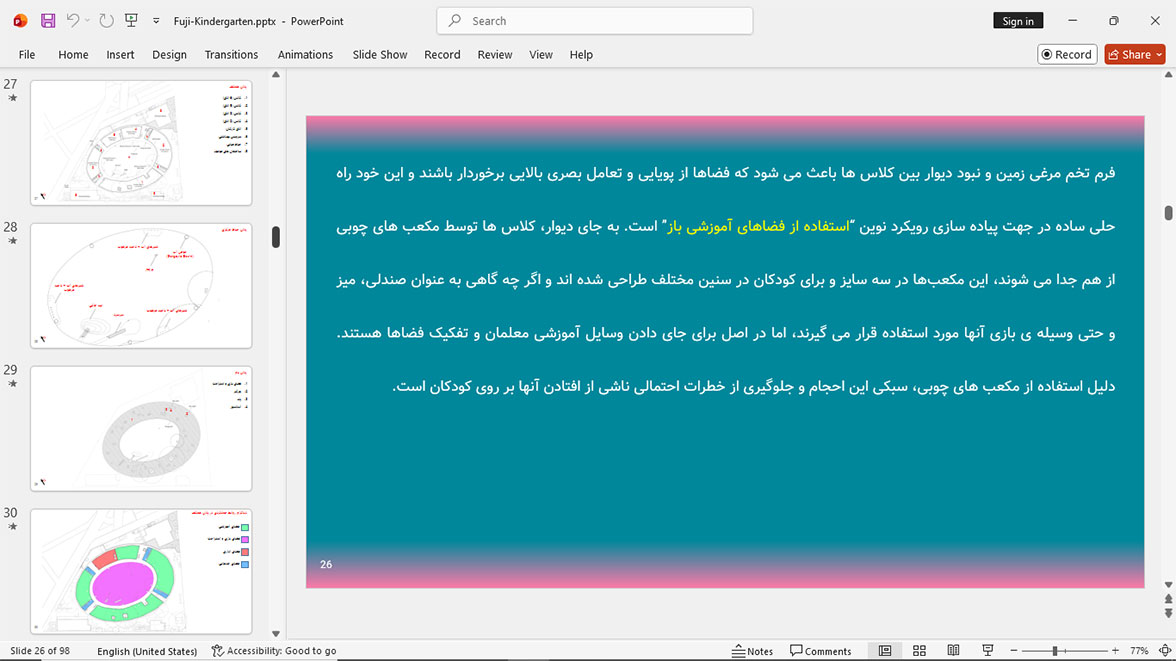Image resolution: width=1176 pixels, height=661 pixels.
Task: Launch Slide Show from status bar icon
Action: [988, 650]
